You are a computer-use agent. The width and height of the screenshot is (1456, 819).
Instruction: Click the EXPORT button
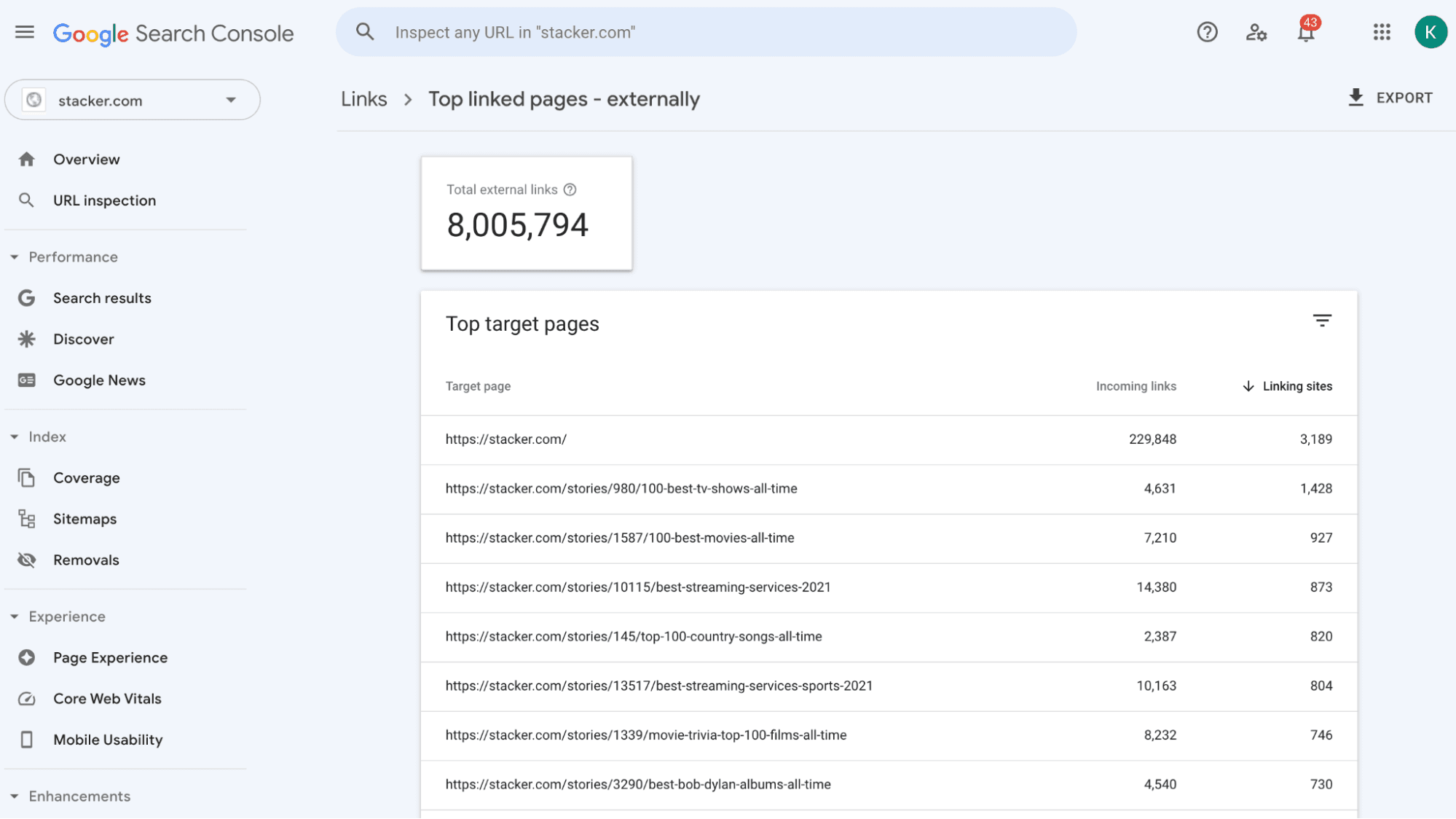[1390, 98]
